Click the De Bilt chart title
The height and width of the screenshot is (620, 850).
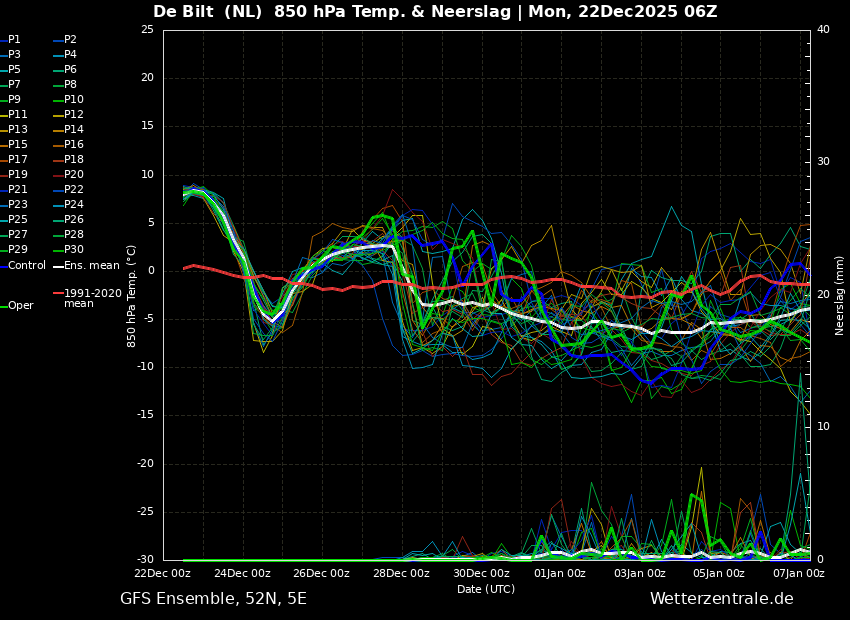435,11
